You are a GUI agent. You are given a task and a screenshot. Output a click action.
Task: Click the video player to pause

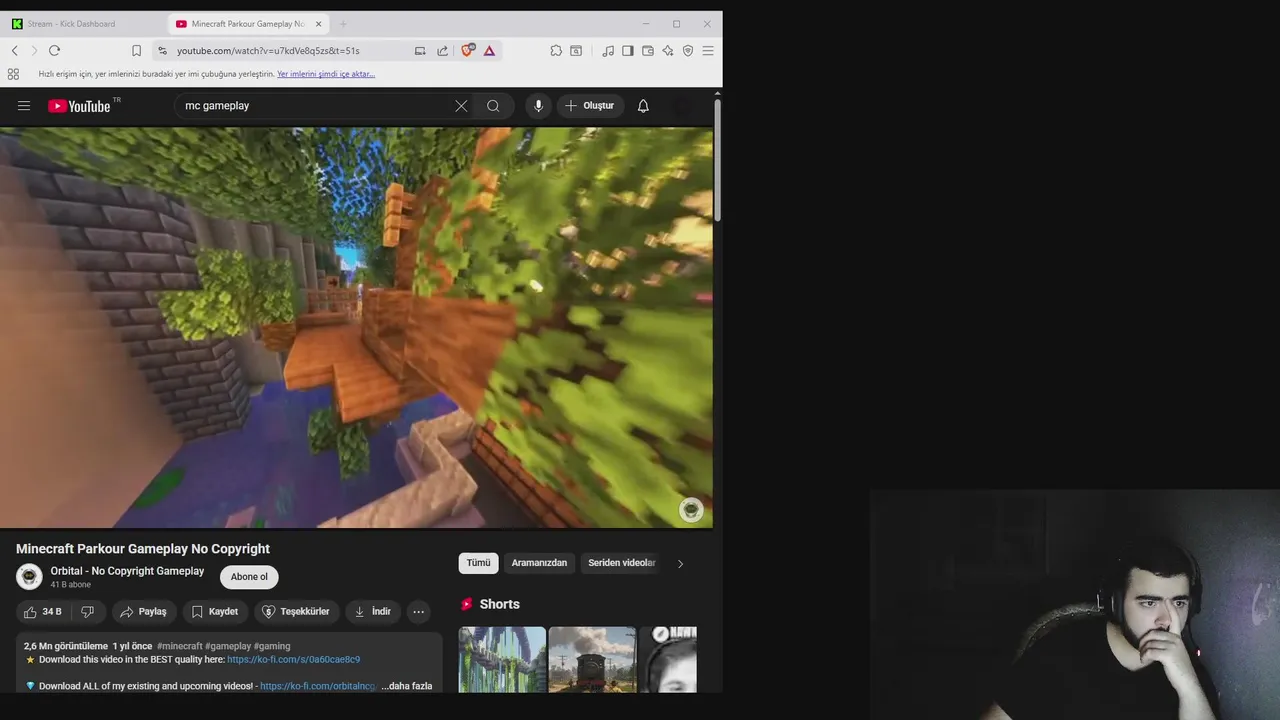[356, 327]
